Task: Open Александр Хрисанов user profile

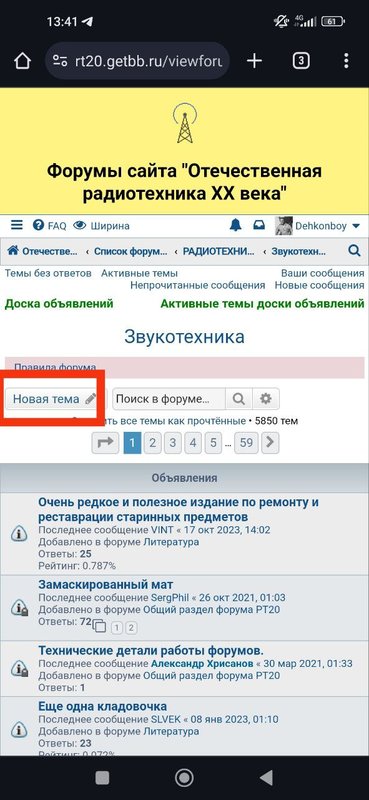Action: (x=202, y=664)
